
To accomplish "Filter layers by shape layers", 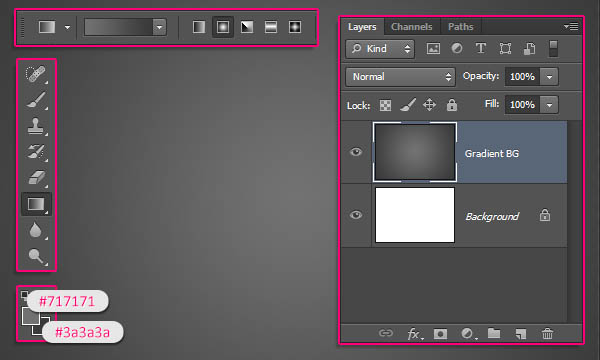I will tap(505, 49).
